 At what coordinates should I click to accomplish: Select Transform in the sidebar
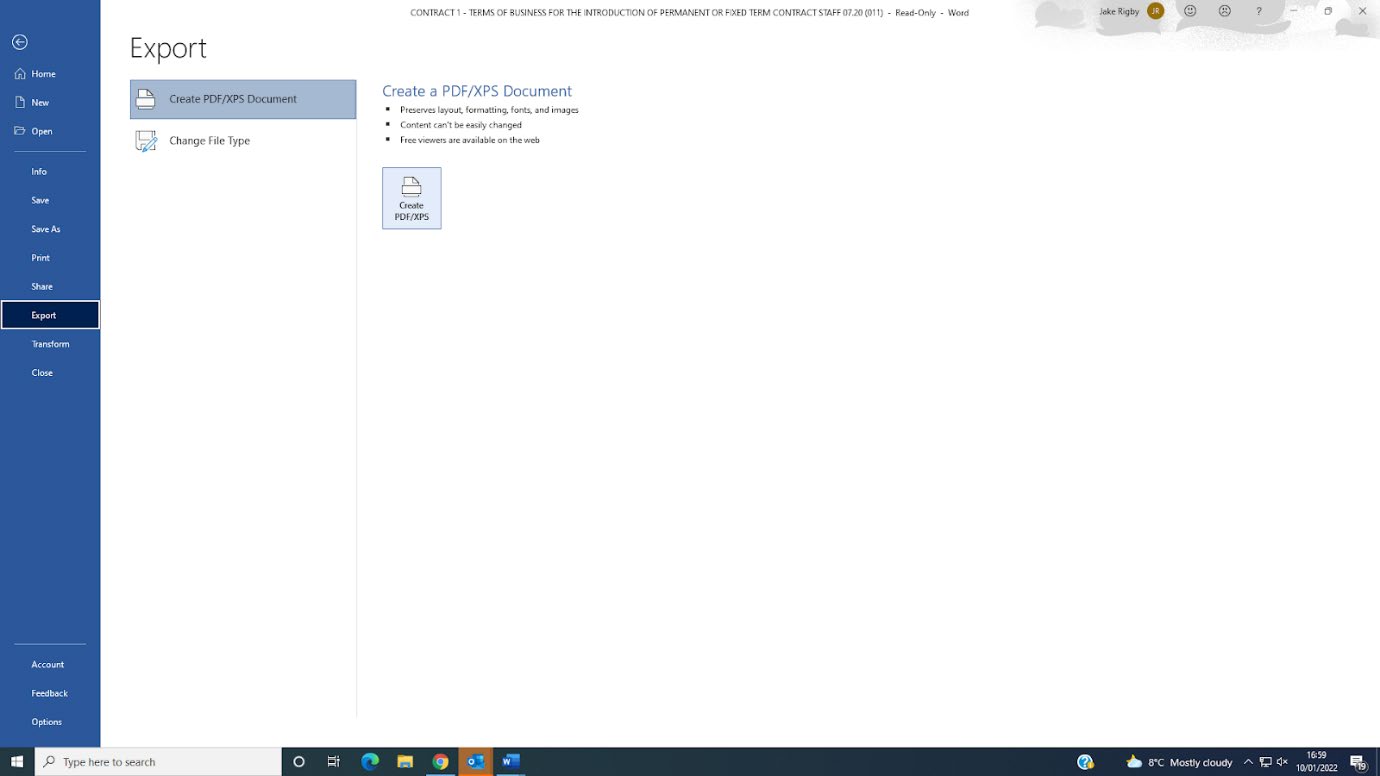tap(50, 344)
